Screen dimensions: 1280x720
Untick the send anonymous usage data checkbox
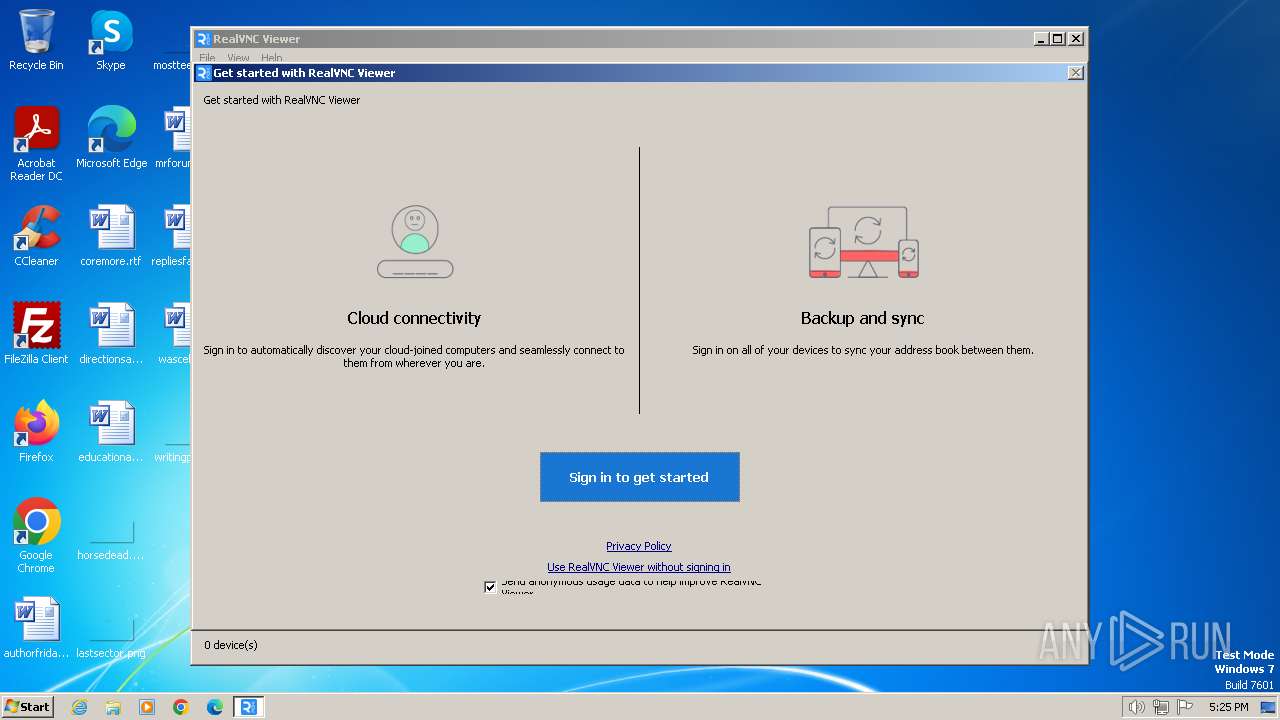pos(490,587)
